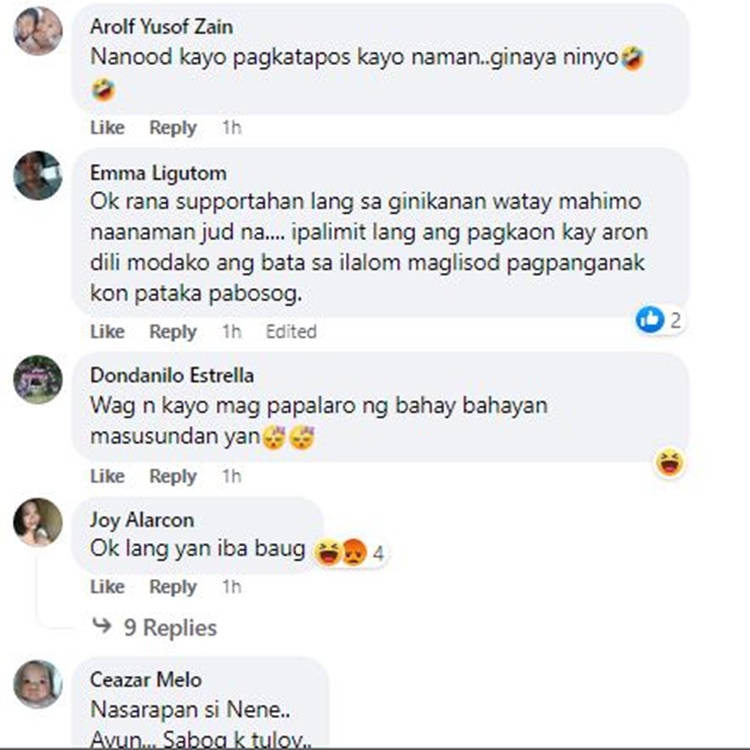Open Arolf Yusof Zain's profile picture
Viewport: 750px width, 750px height.
(38, 31)
